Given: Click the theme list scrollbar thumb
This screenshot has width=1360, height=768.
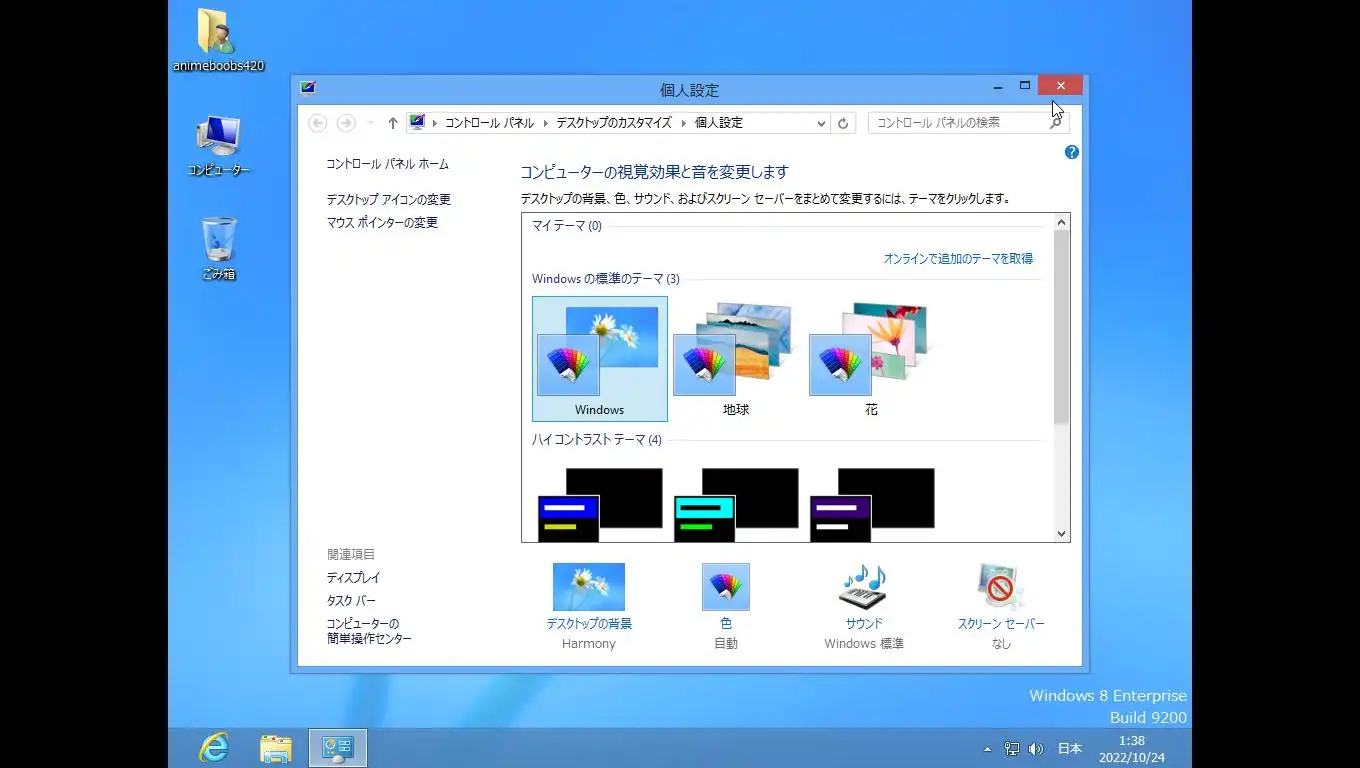Looking at the screenshot, I should pyautogui.click(x=1062, y=325).
